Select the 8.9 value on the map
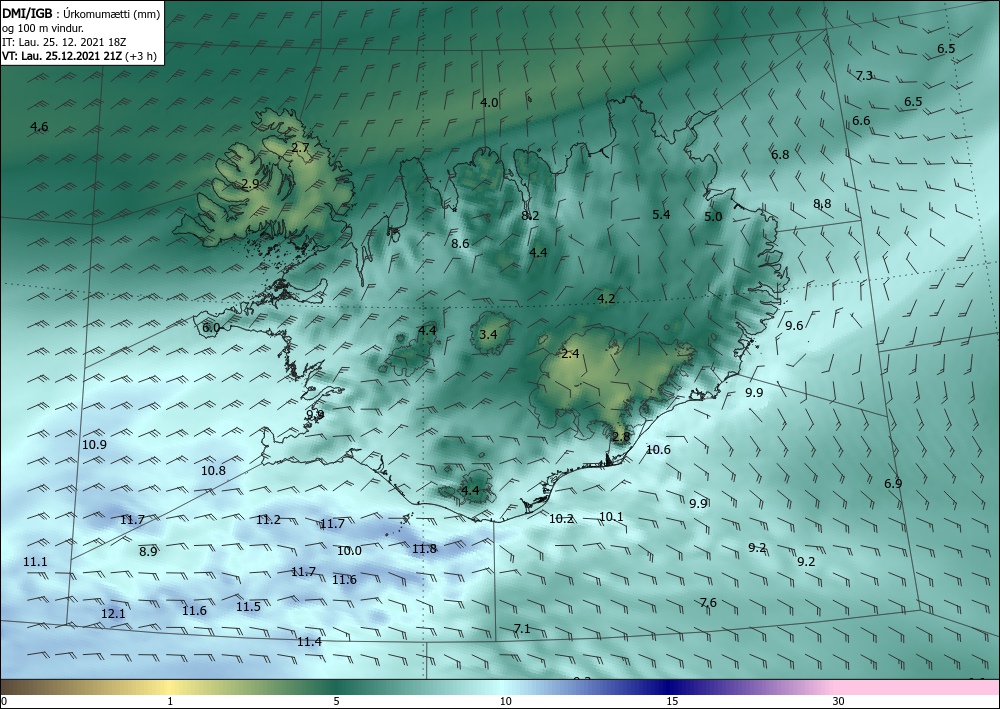 click(148, 552)
